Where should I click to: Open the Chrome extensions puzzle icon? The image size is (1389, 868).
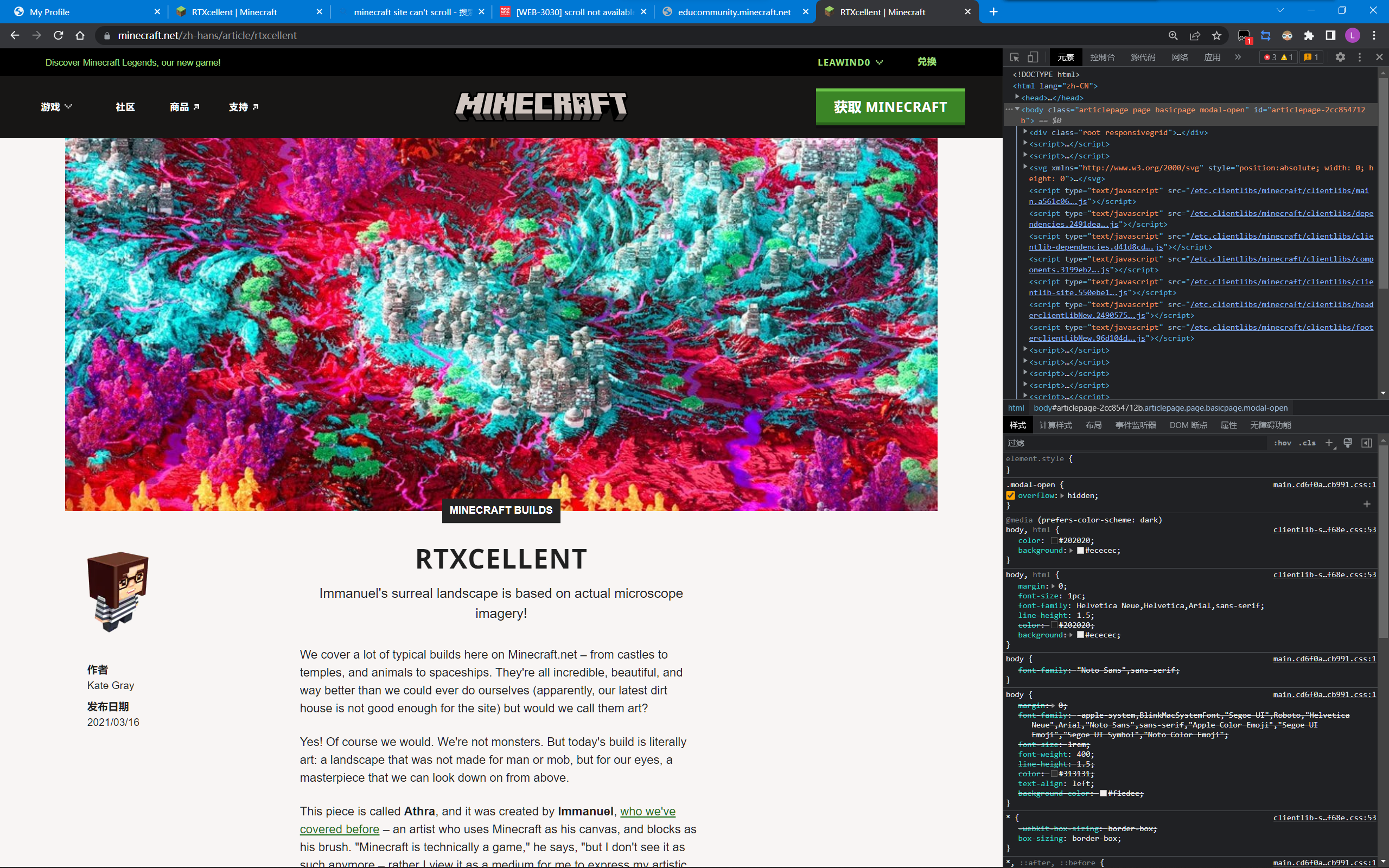[x=1309, y=36]
